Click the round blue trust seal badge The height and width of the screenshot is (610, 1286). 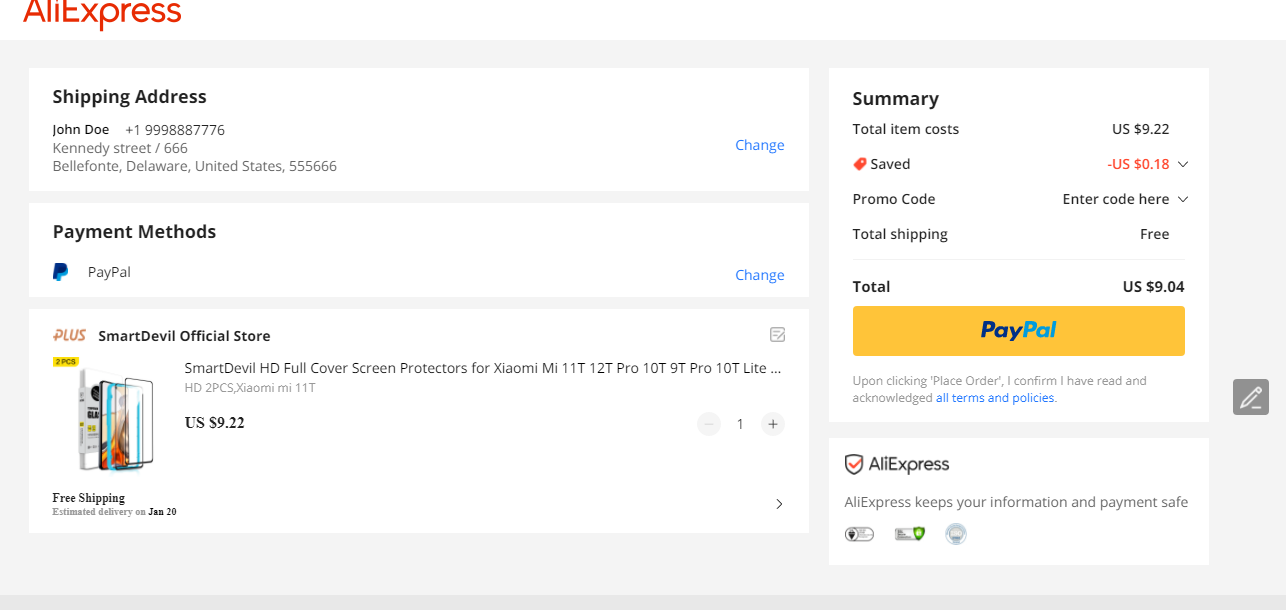956,534
